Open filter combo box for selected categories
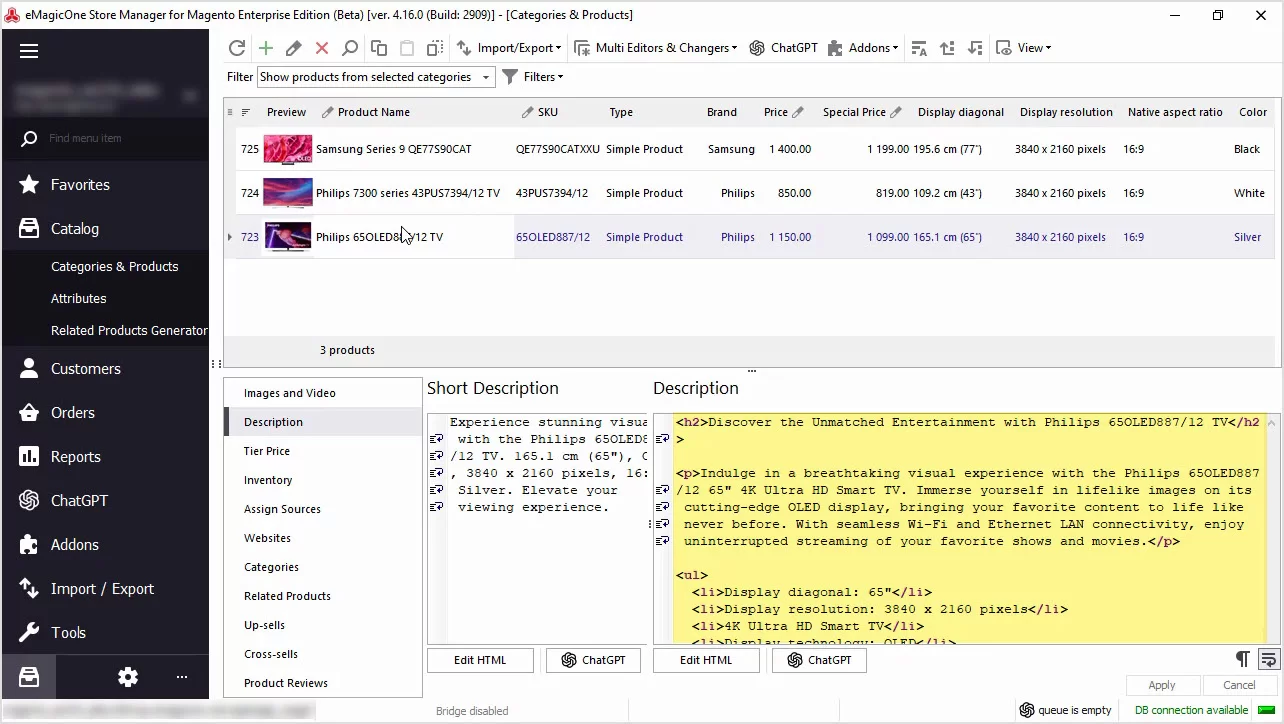This screenshot has width=1284, height=724. click(x=376, y=77)
